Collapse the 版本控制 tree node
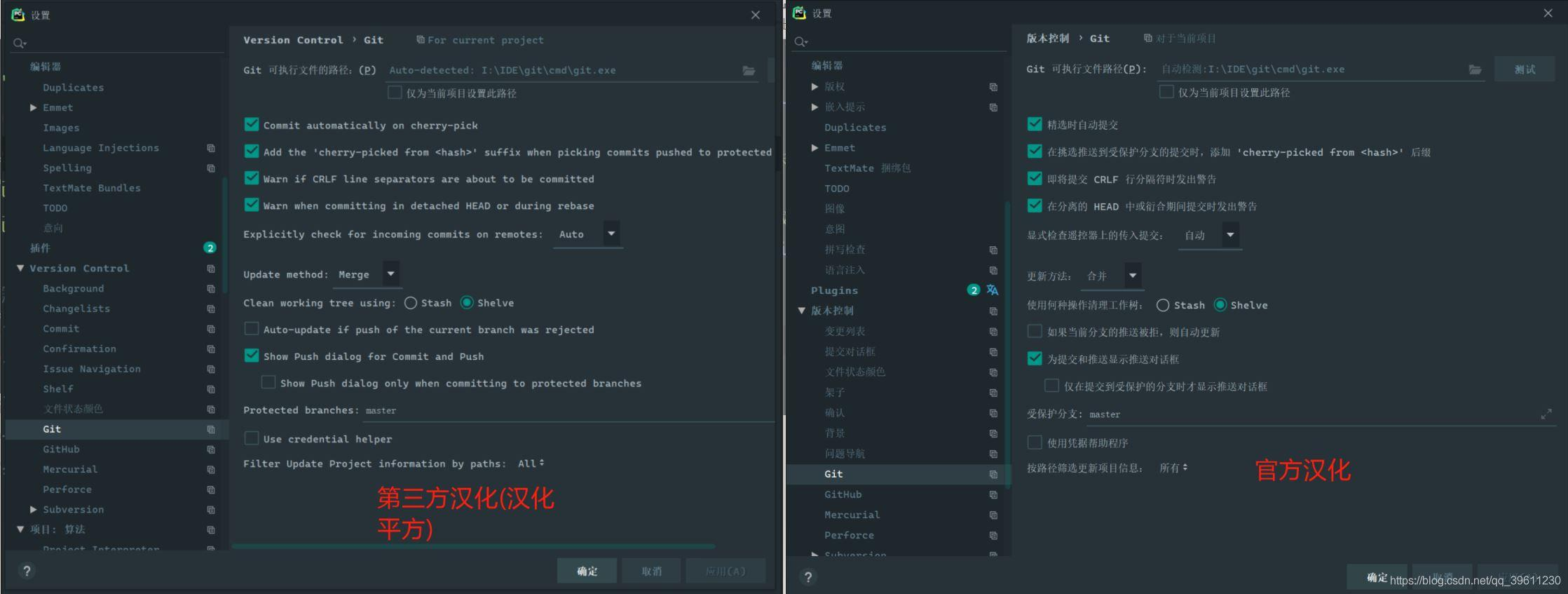Image resolution: width=1568 pixels, height=594 pixels. [x=802, y=311]
